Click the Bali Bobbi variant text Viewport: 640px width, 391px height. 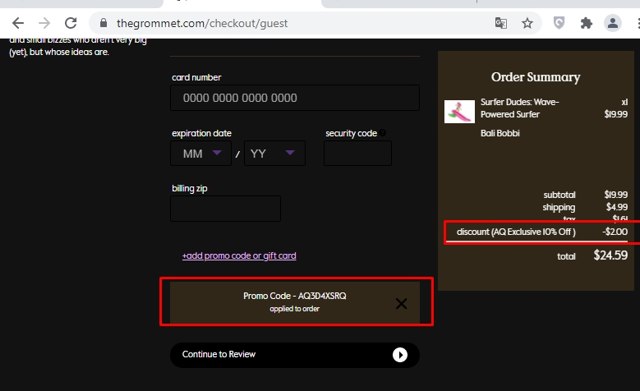click(x=500, y=133)
